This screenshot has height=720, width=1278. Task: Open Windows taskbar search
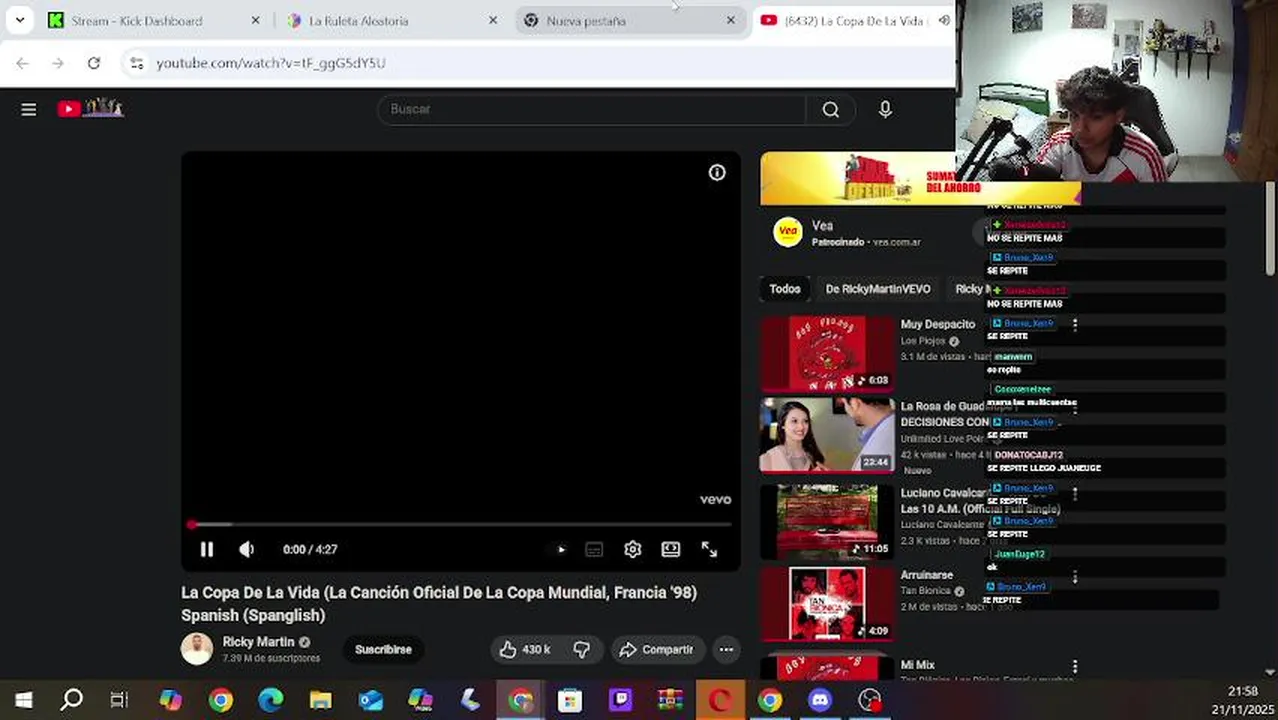click(72, 700)
